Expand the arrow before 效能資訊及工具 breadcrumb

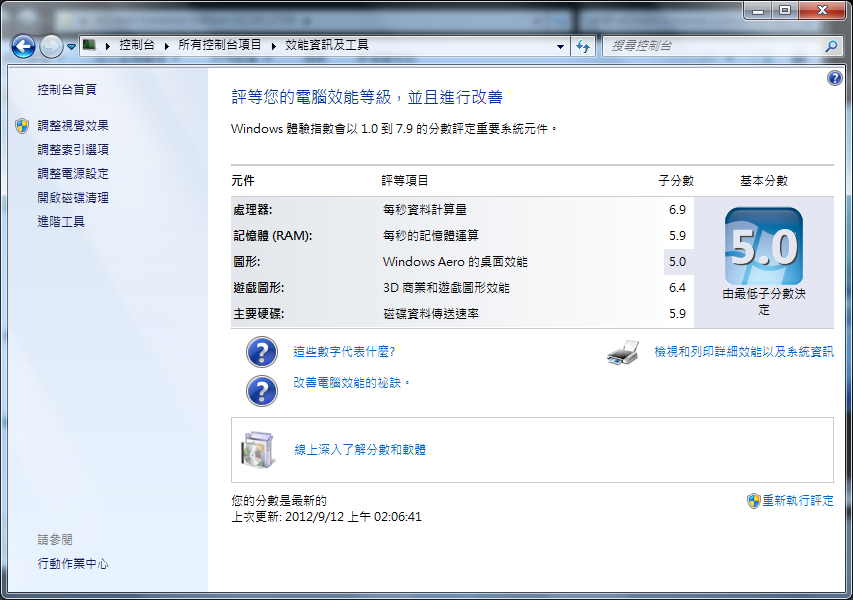274,46
